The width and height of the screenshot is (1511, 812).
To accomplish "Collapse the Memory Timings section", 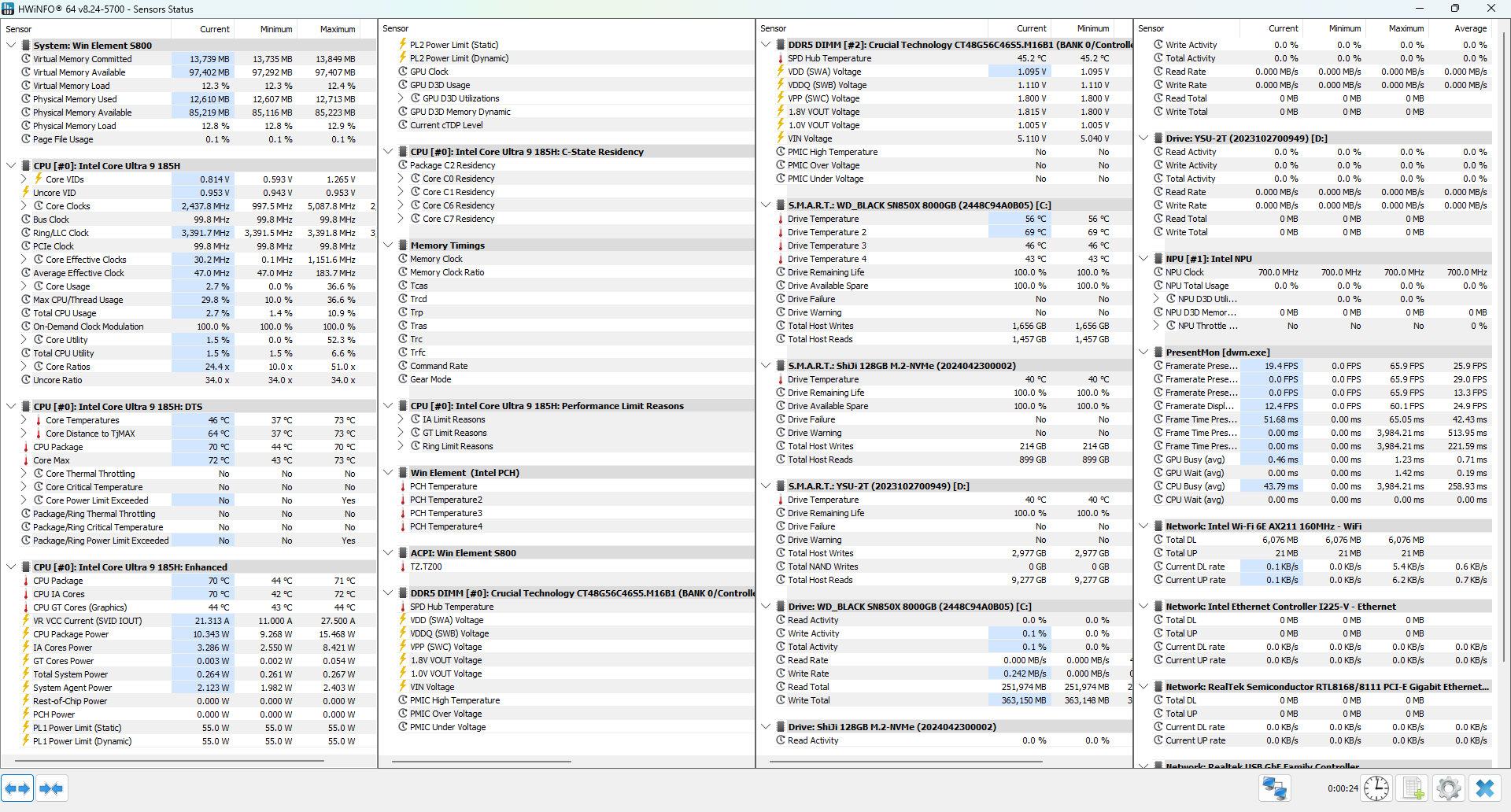I will (388, 245).
